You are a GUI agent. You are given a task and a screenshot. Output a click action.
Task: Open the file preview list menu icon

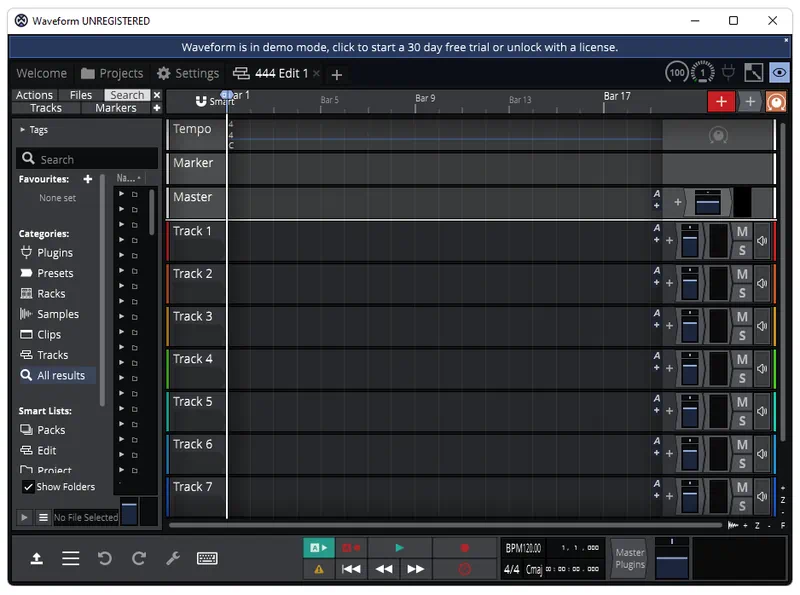click(43, 517)
